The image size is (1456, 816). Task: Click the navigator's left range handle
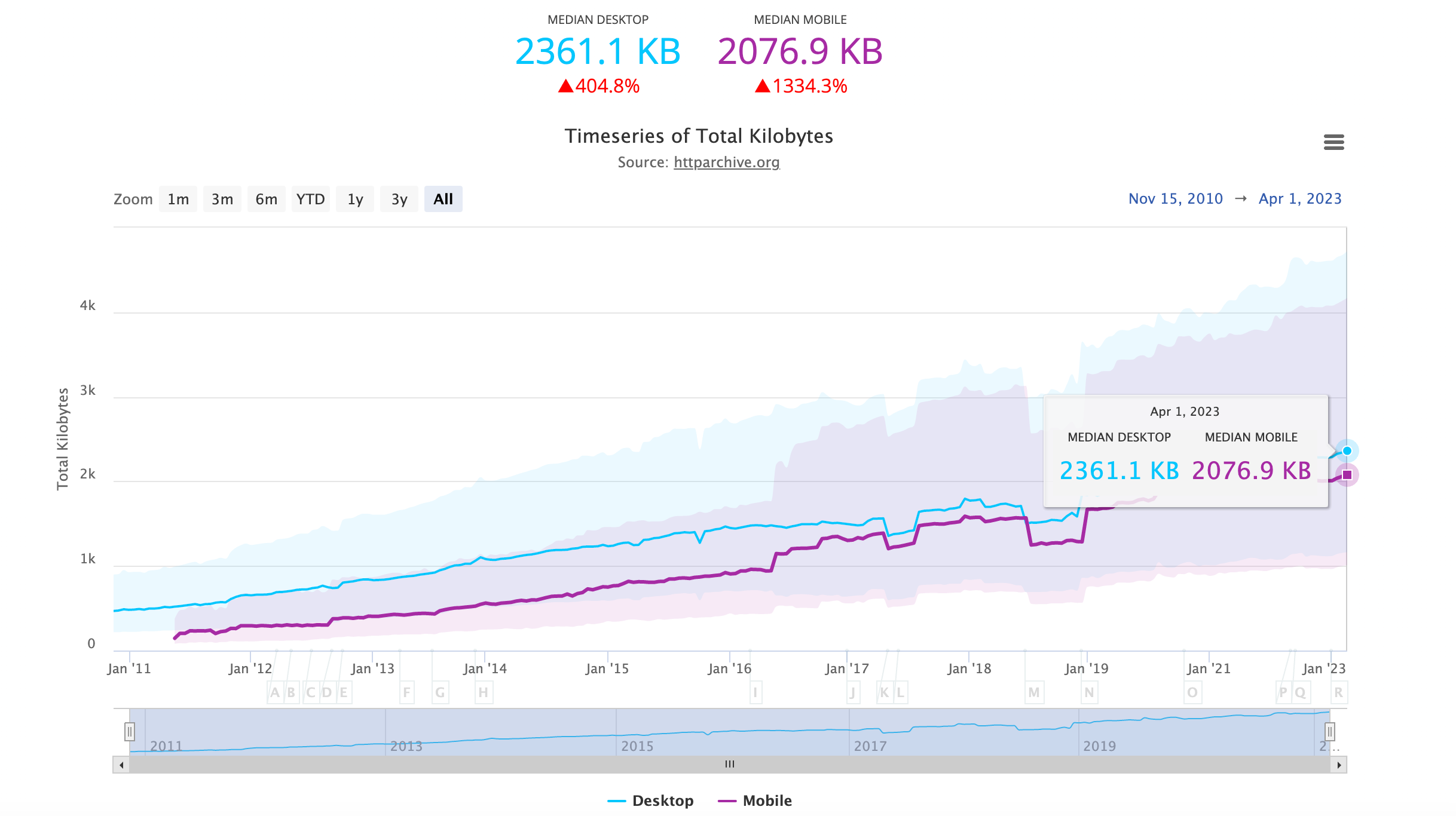point(130,731)
